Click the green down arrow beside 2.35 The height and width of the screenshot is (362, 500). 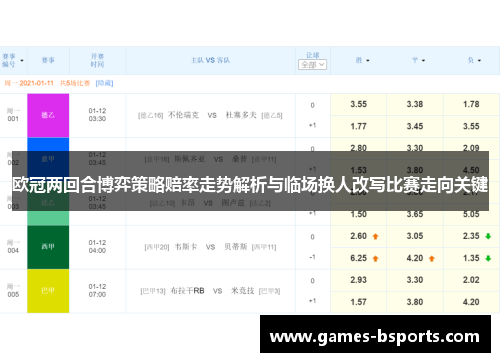[488, 236]
